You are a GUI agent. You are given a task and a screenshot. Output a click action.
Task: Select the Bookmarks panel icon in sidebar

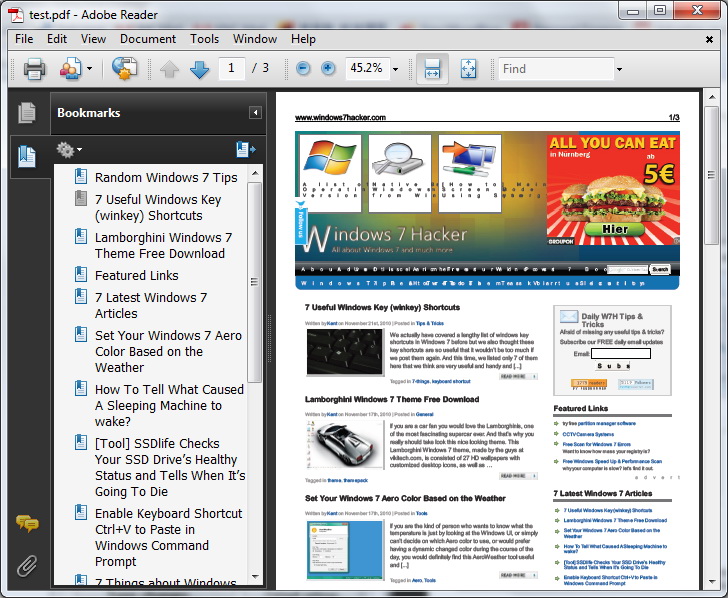26,156
